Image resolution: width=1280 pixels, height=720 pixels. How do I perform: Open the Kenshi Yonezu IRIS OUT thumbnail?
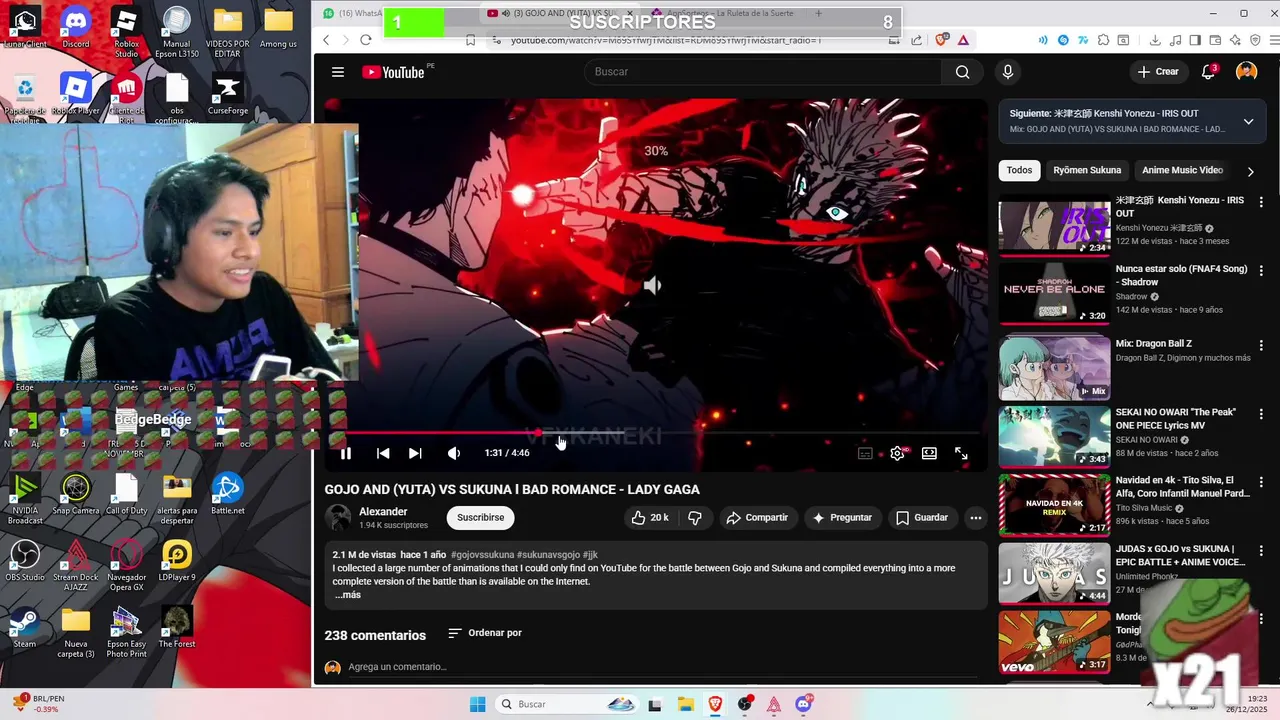click(x=1054, y=225)
